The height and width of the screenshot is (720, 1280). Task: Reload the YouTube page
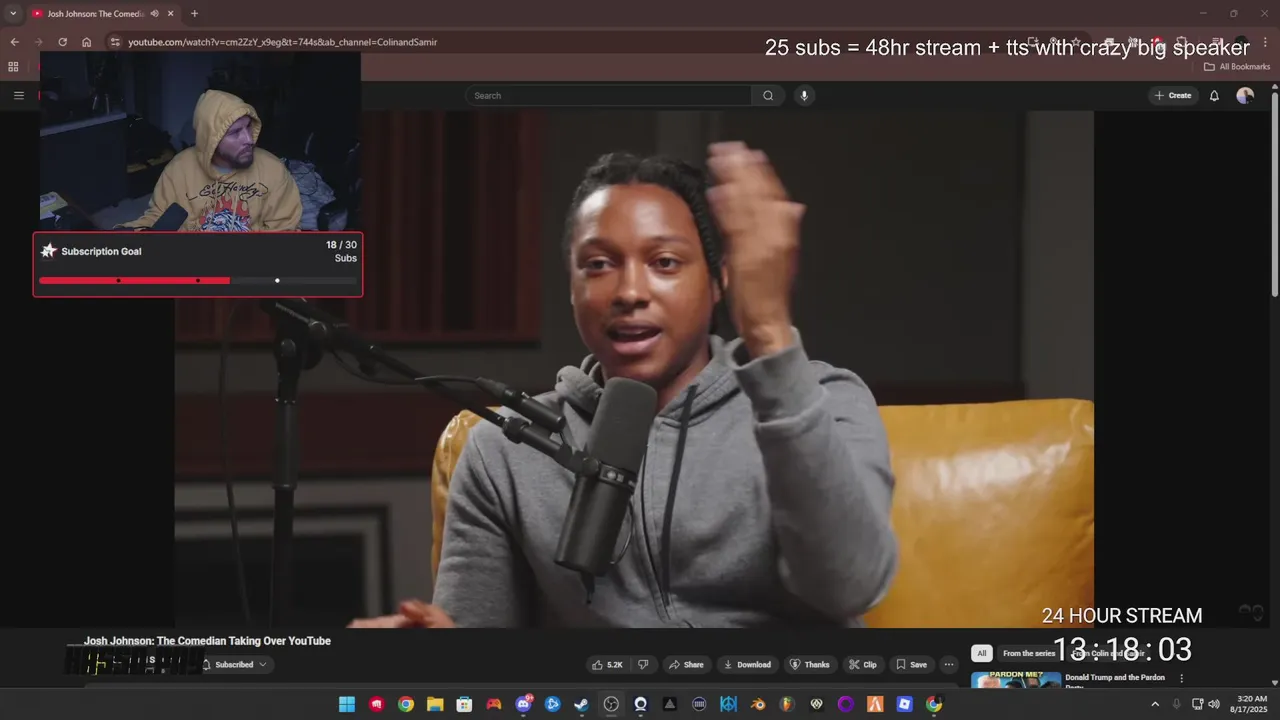[62, 42]
